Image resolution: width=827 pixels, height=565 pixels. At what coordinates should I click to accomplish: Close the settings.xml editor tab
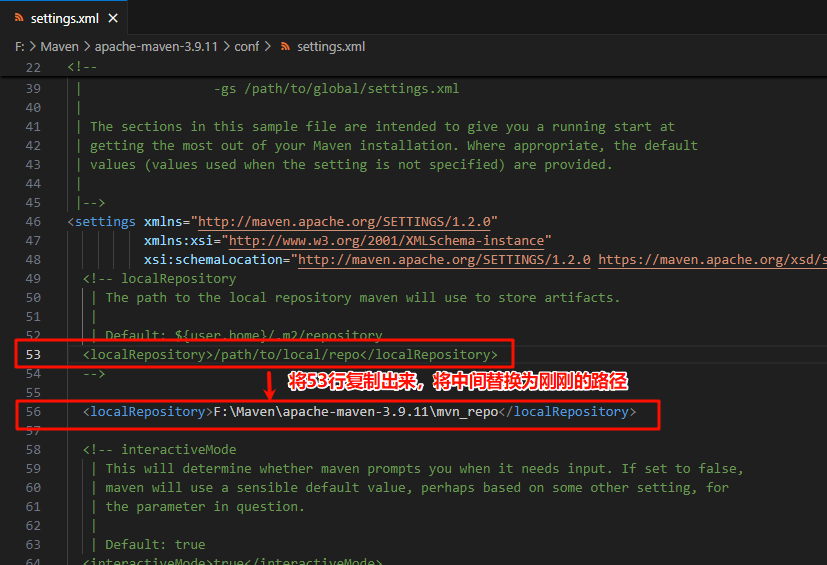pyautogui.click(x=111, y=19)
